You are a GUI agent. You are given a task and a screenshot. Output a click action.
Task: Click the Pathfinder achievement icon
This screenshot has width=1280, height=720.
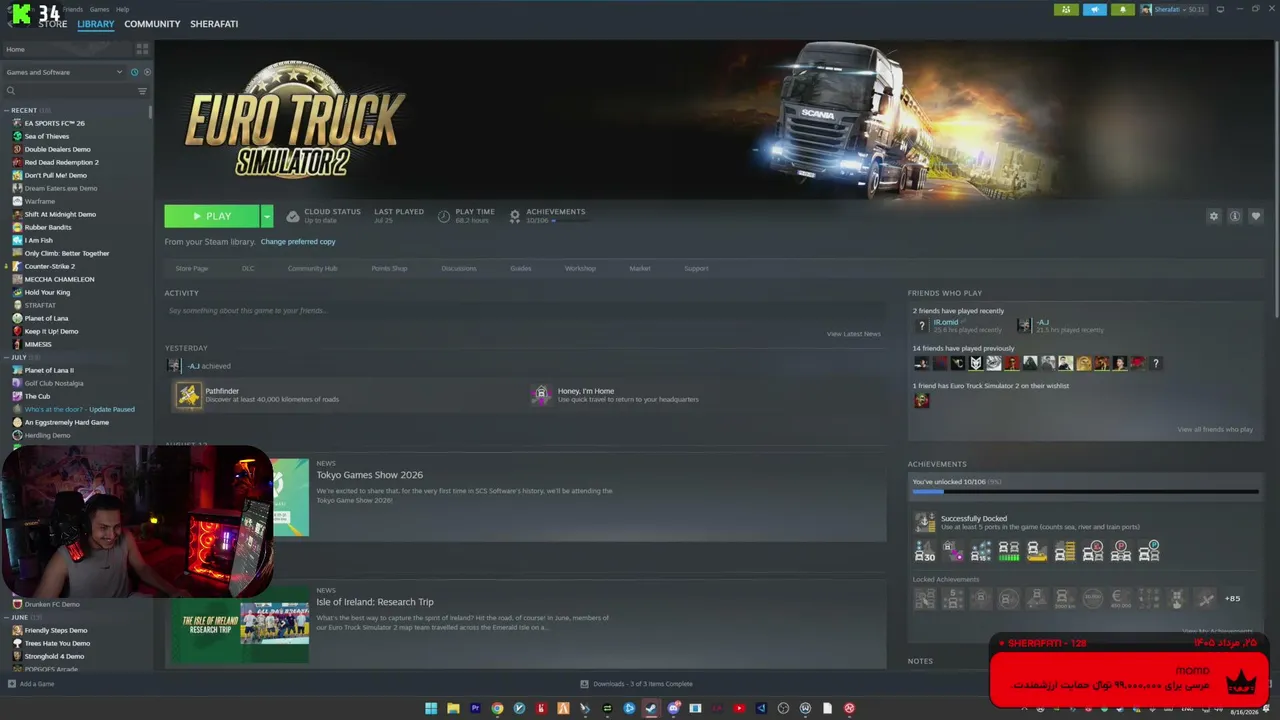coord(188,395)
